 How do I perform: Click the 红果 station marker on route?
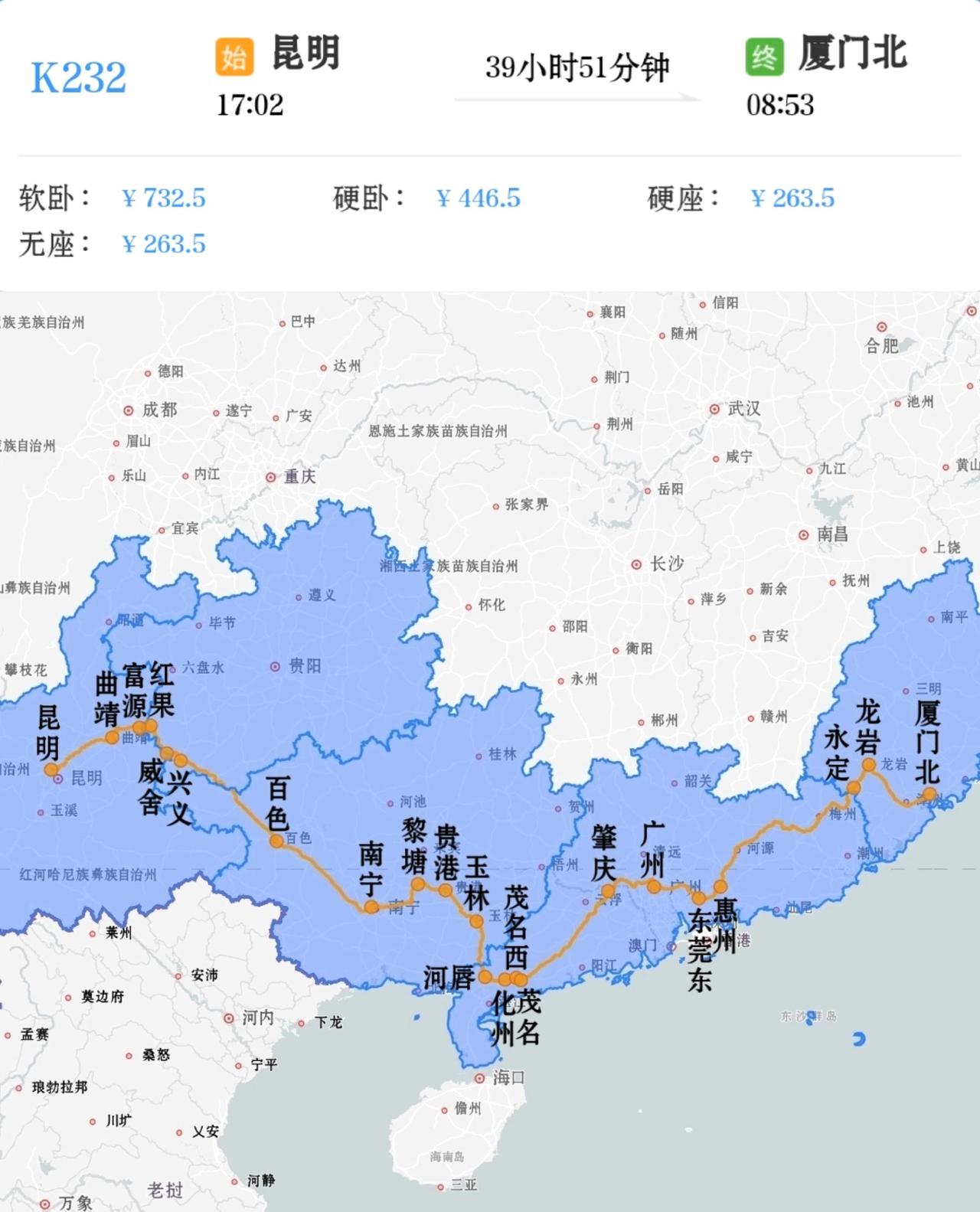click(151, 725)
